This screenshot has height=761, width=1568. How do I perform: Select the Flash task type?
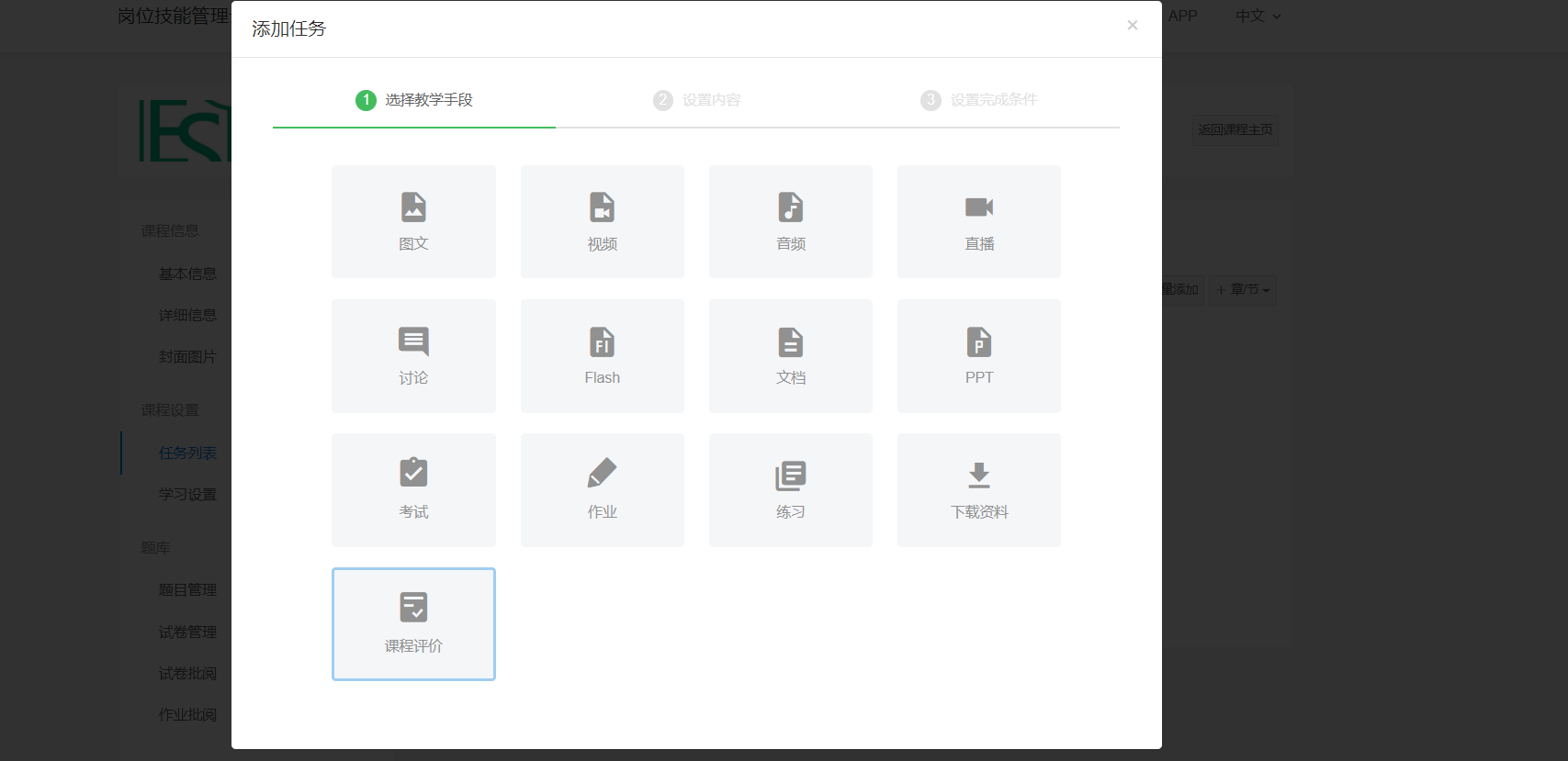tap(602, 355)
